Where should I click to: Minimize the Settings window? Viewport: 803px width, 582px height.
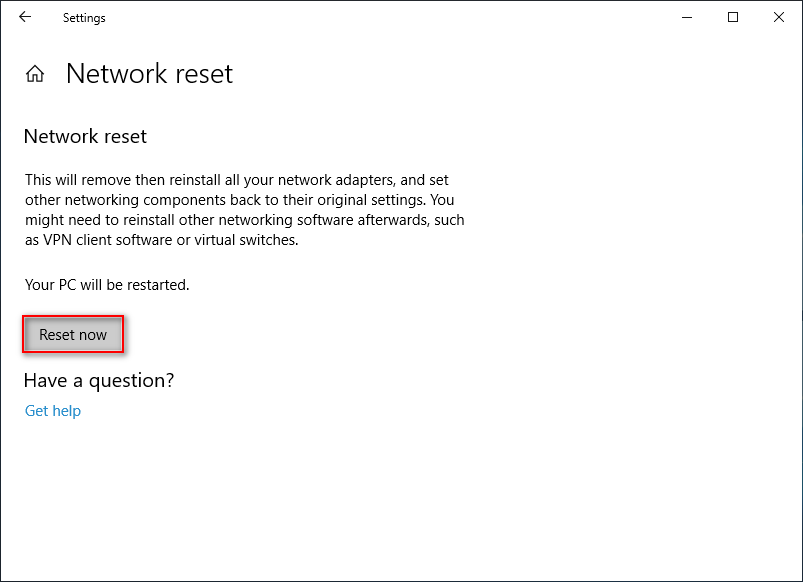click(x=687, y=17)
